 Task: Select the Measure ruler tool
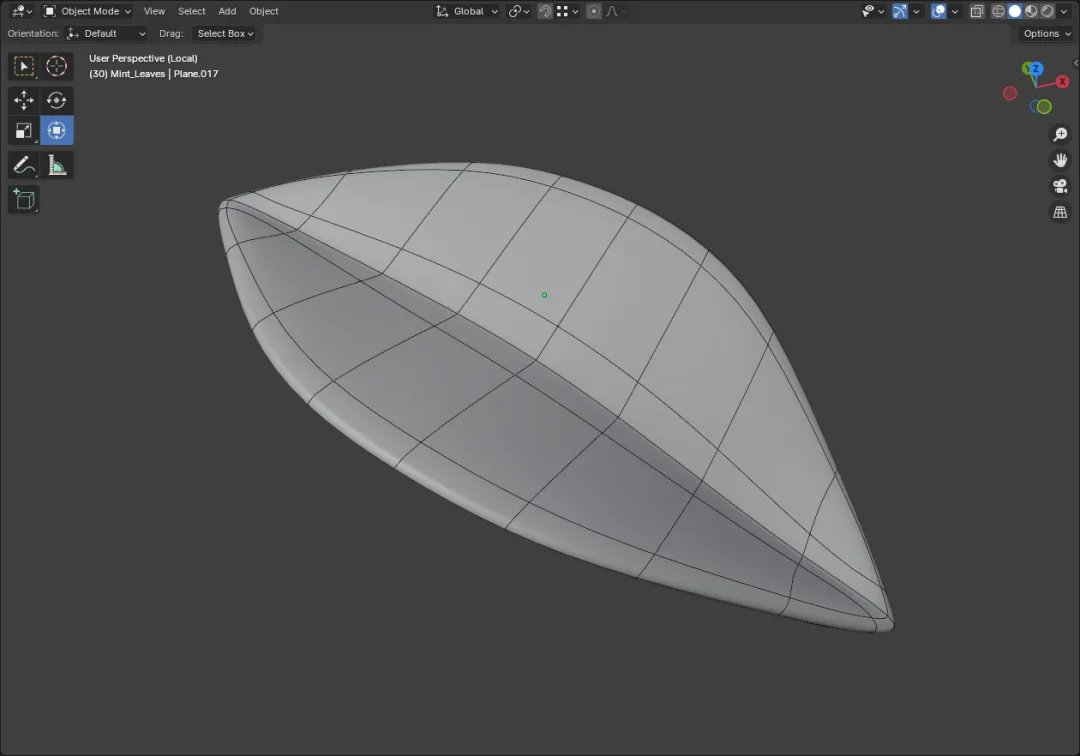coord(56,165)
